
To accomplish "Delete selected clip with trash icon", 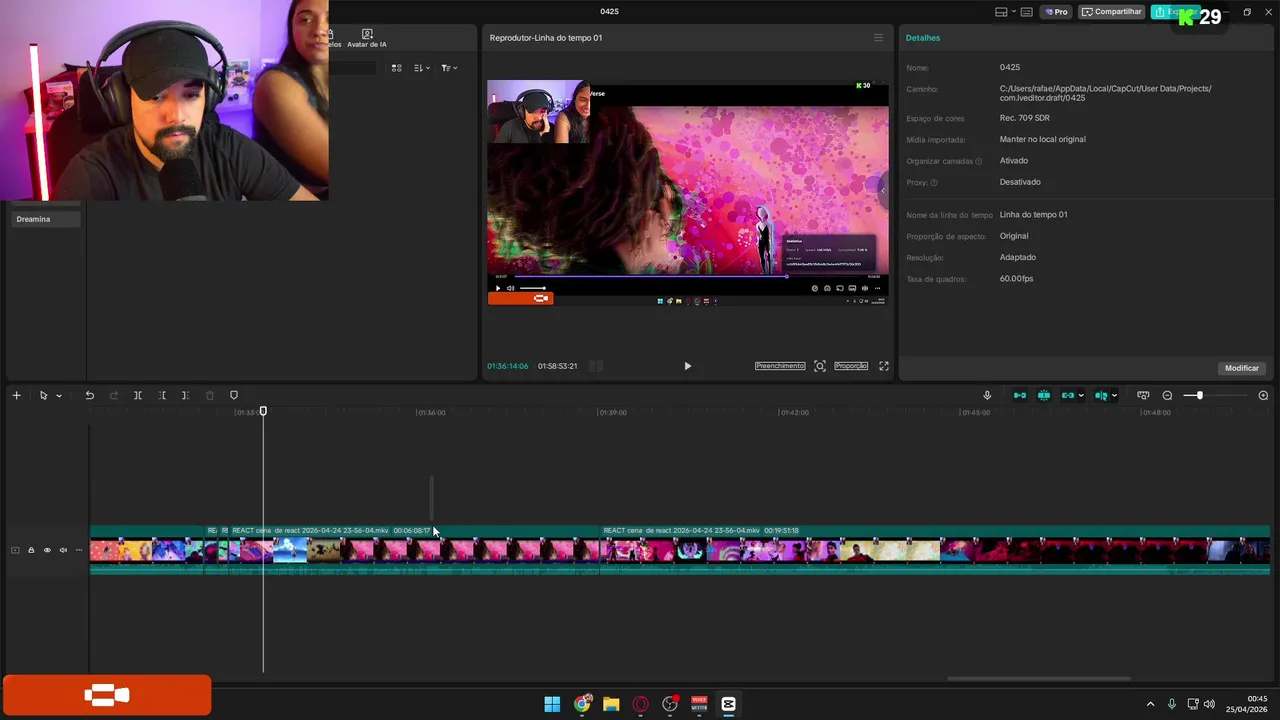I will coord(209,396).
